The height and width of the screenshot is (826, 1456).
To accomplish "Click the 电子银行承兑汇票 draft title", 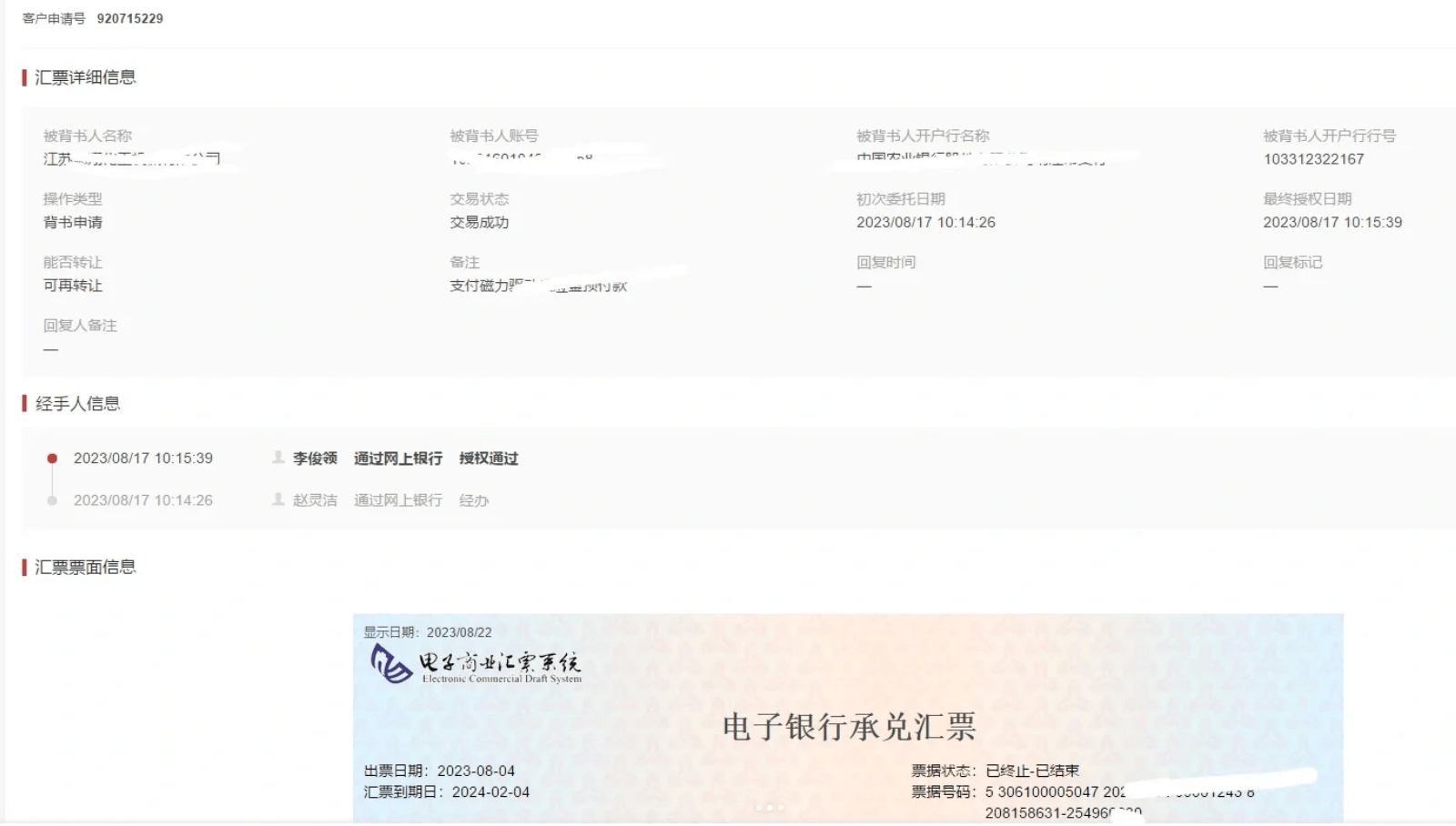I will pyautogui.click(x=849, y=727).
